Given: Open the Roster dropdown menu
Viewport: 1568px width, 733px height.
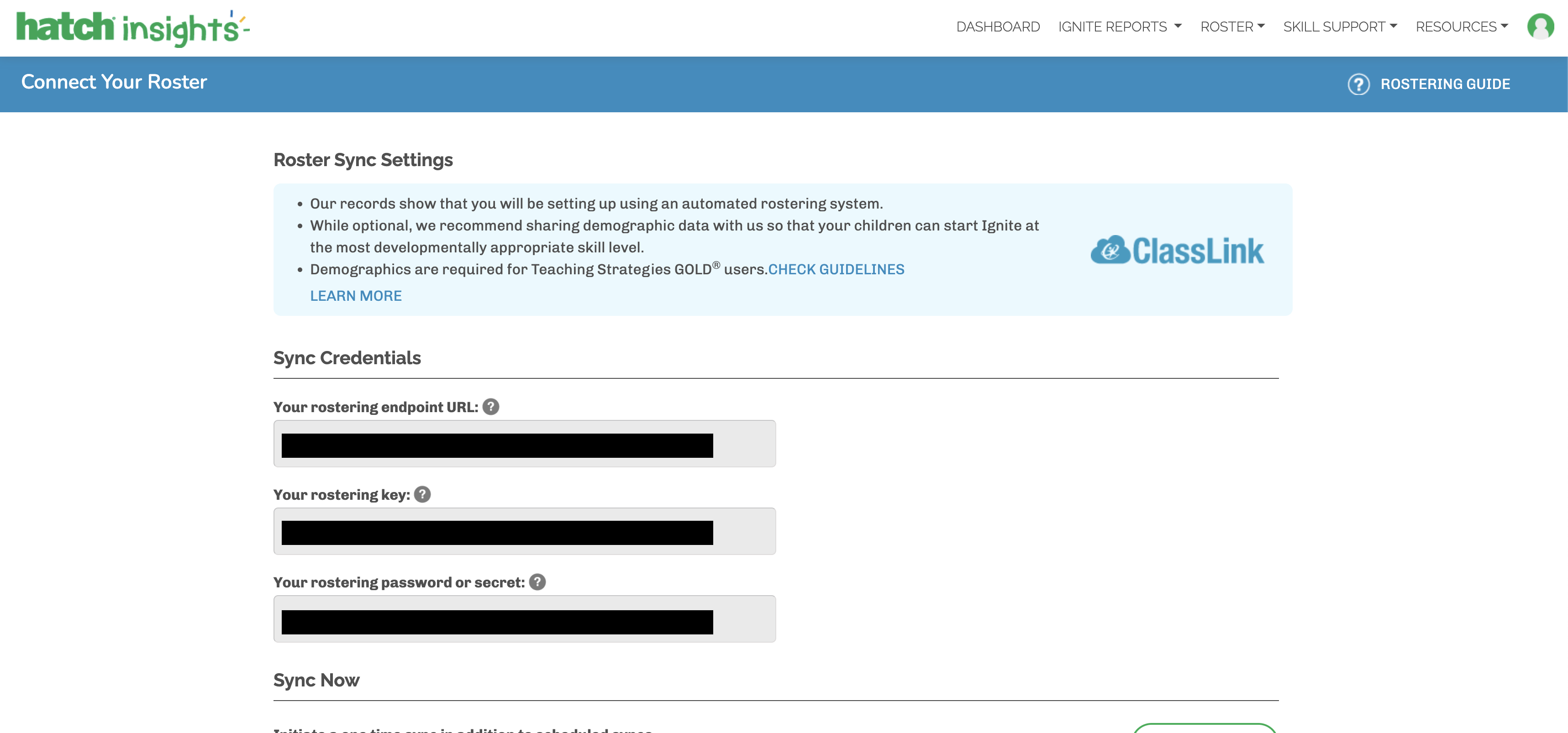Looking at the screenshot, I should coord(1232,27).
